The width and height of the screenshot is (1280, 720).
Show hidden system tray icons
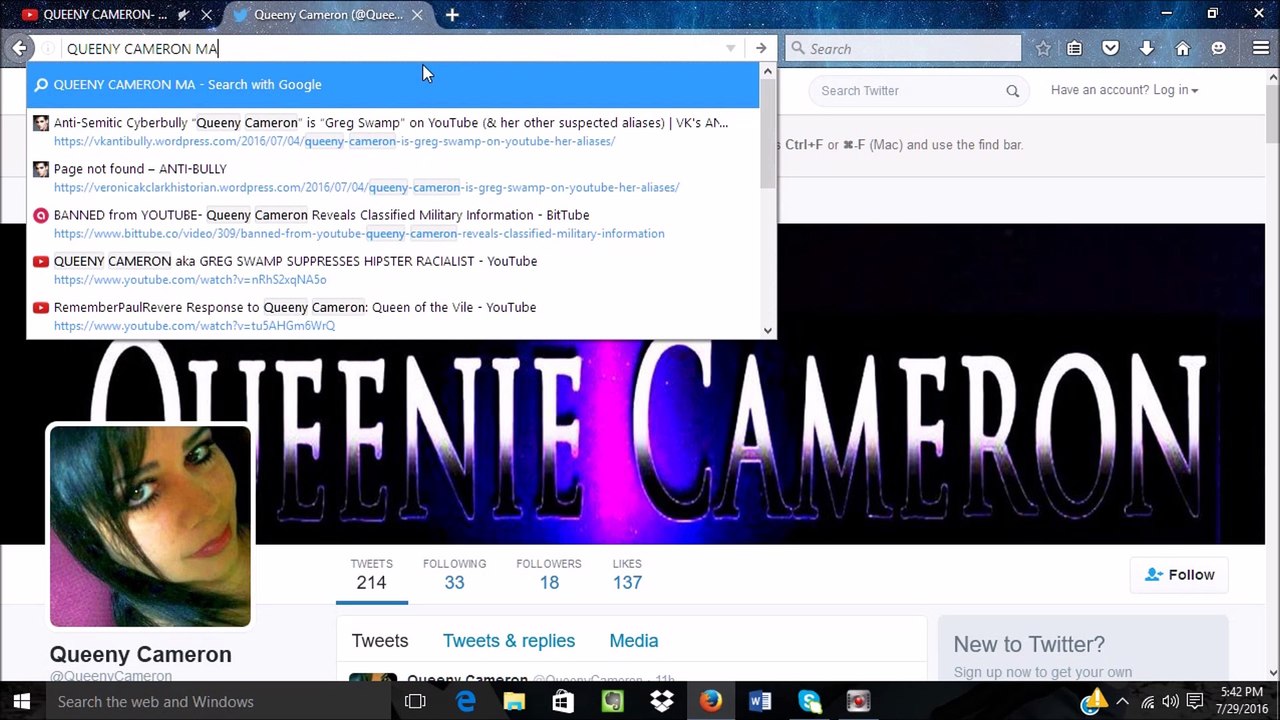[1122, 702]
